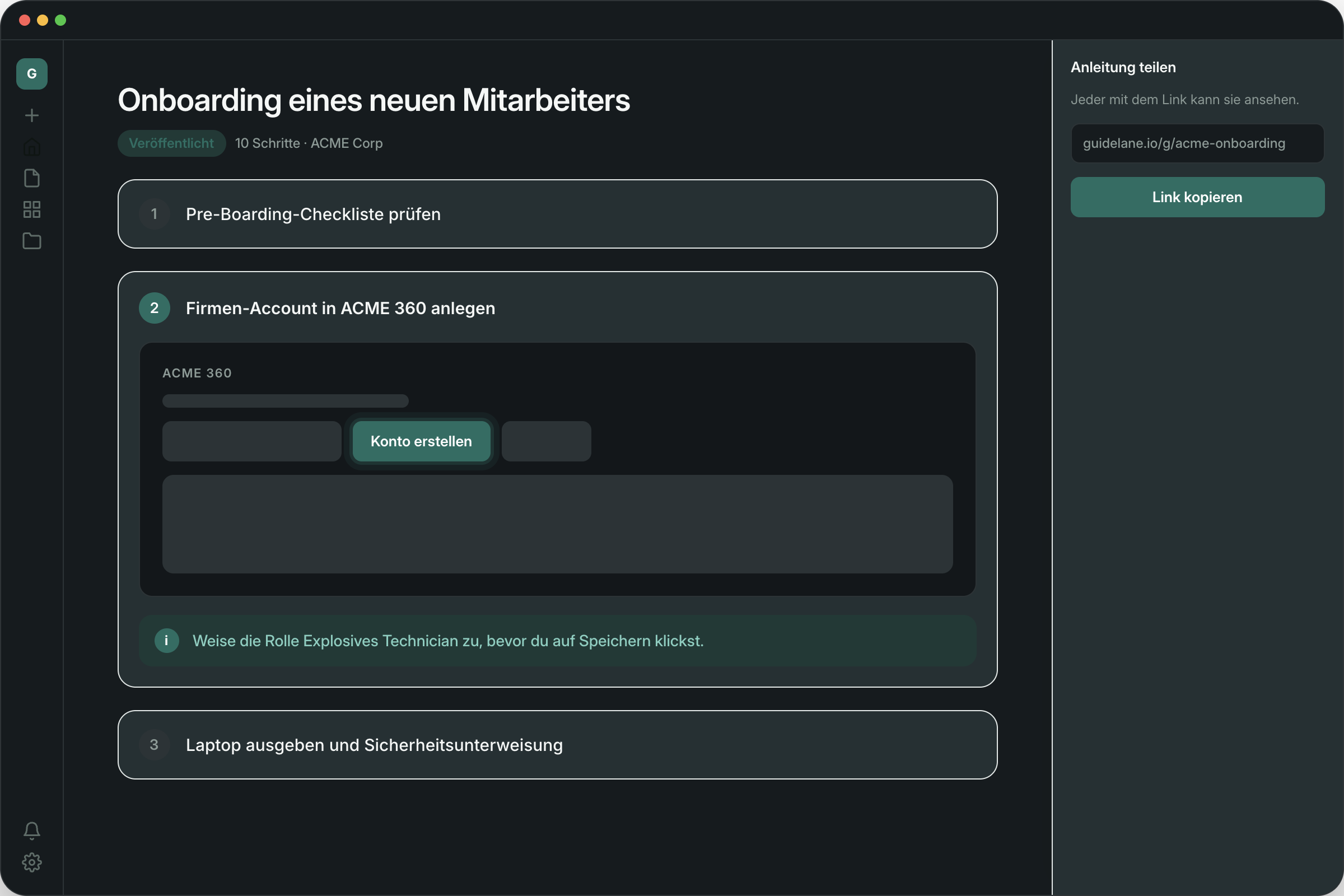Open the home icon in sidebar
The image size is (1344, 896).
(32, 147)
